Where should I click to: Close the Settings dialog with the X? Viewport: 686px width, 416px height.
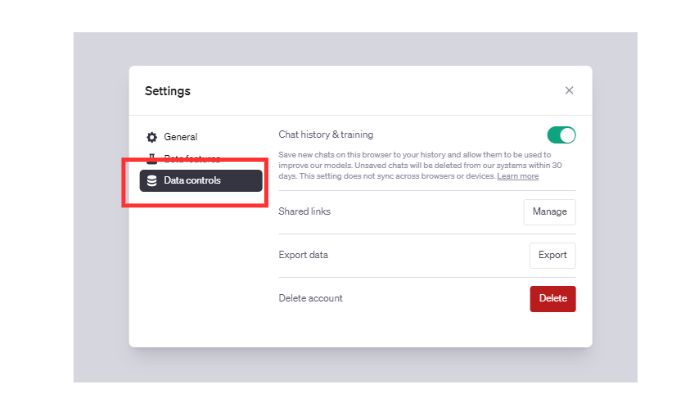point(569,90)
